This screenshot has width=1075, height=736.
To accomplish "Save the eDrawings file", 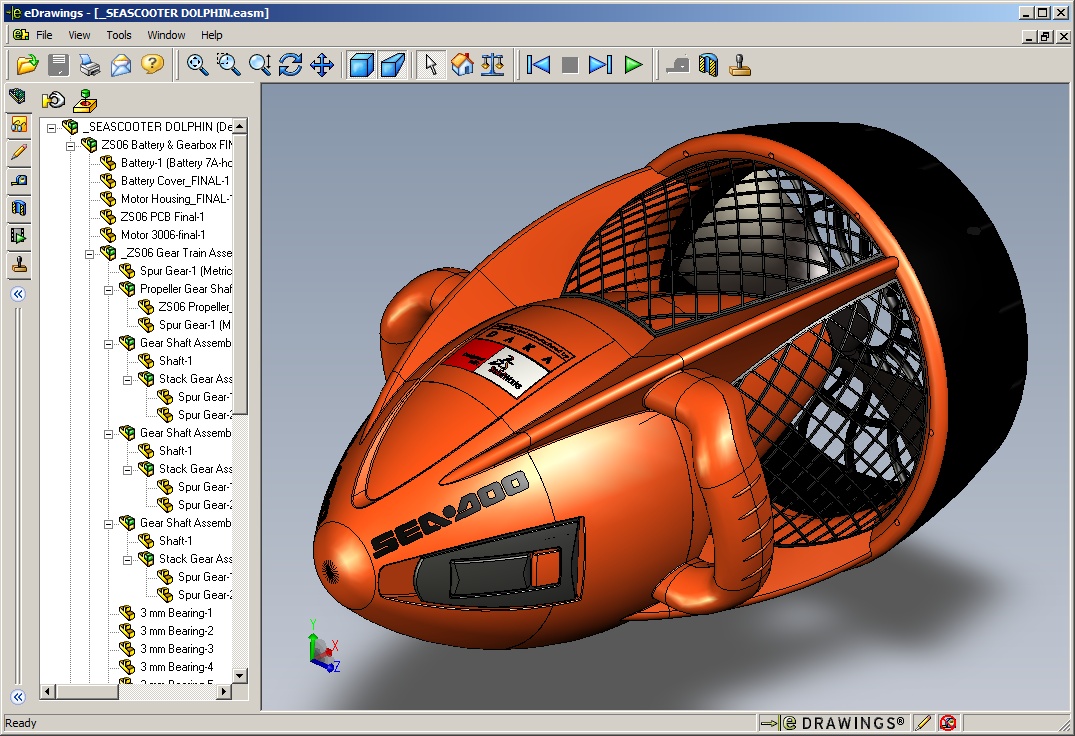I will (x=58, y=65).
